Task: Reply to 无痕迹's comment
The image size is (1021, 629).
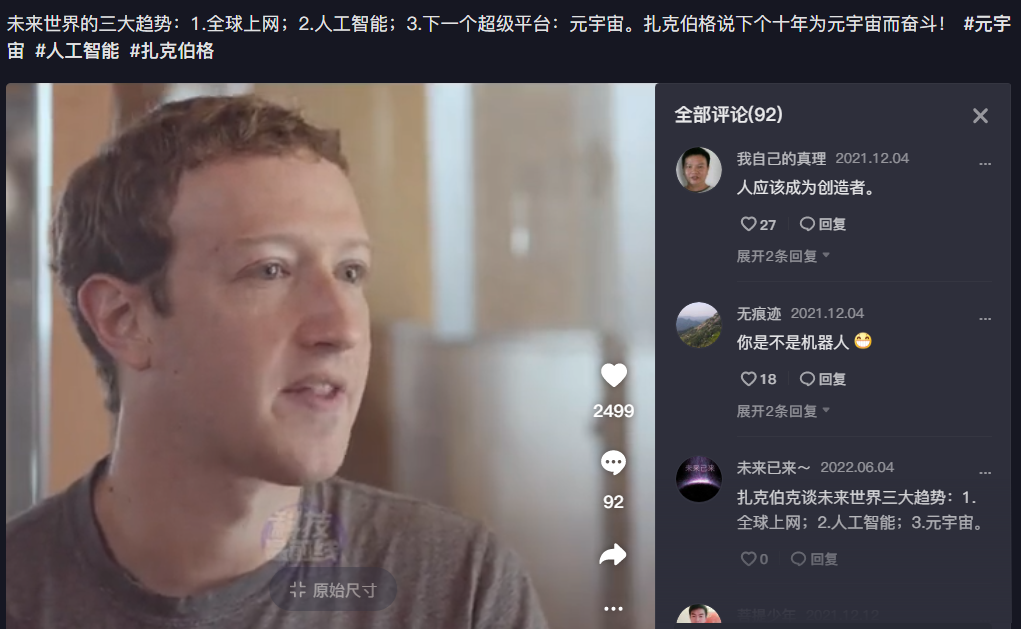Action: 823,379
